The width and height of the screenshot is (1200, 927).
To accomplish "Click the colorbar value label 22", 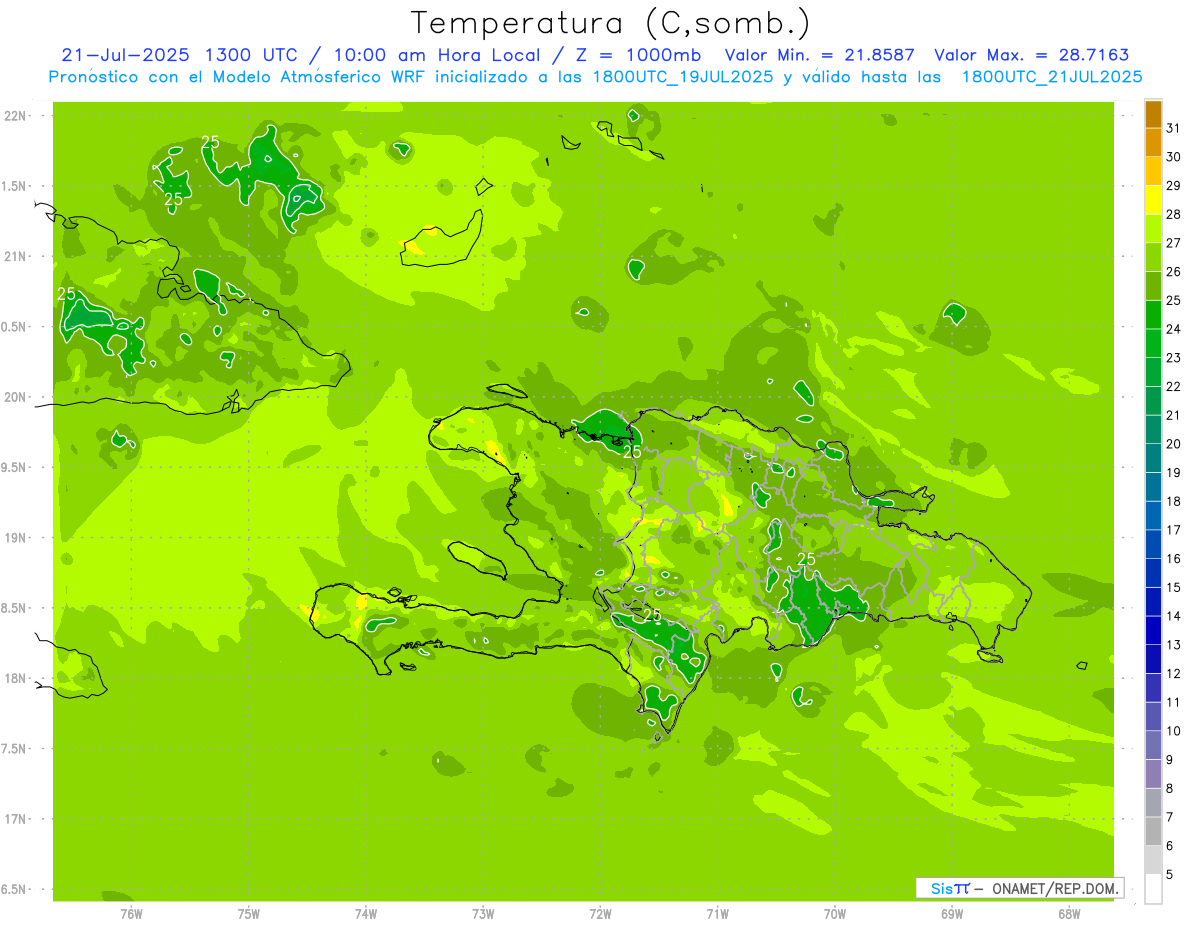I will coord(1174,386).
